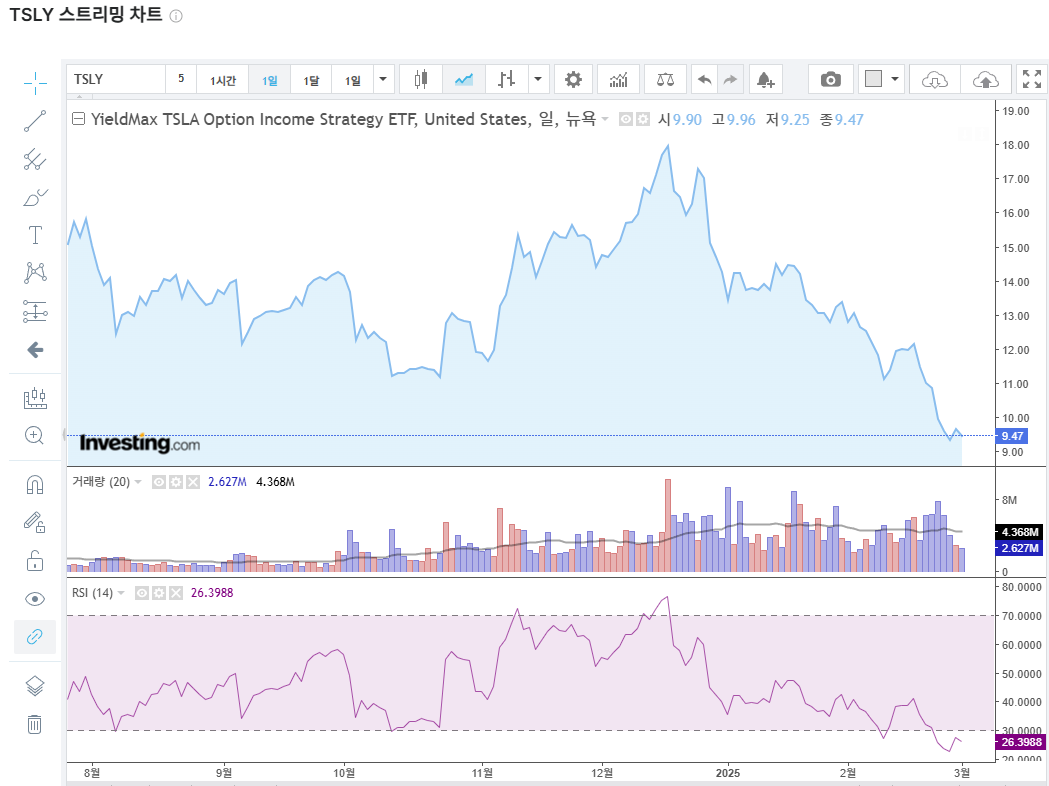Viewport: 1049px width, 786px height.
Task: Click the 2025 label on time axis
Action: tap(728, 773)
